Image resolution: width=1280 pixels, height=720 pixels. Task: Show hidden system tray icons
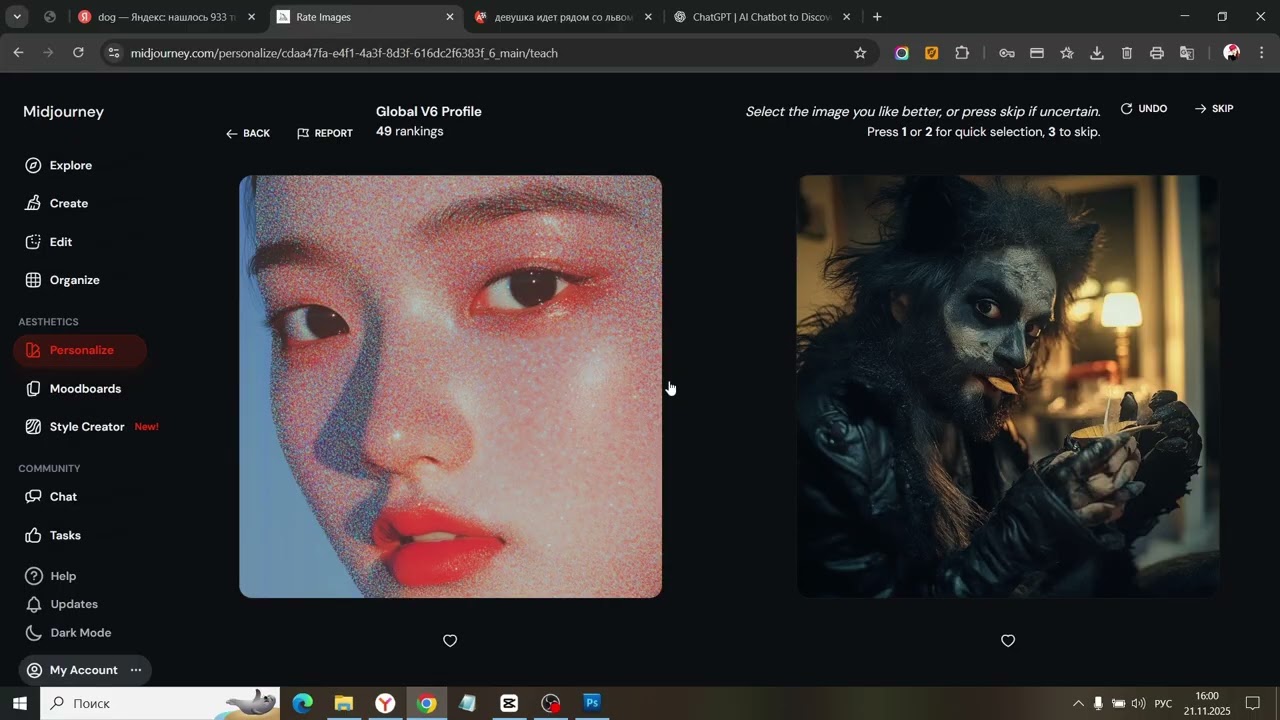click(x=1078, y=703)
